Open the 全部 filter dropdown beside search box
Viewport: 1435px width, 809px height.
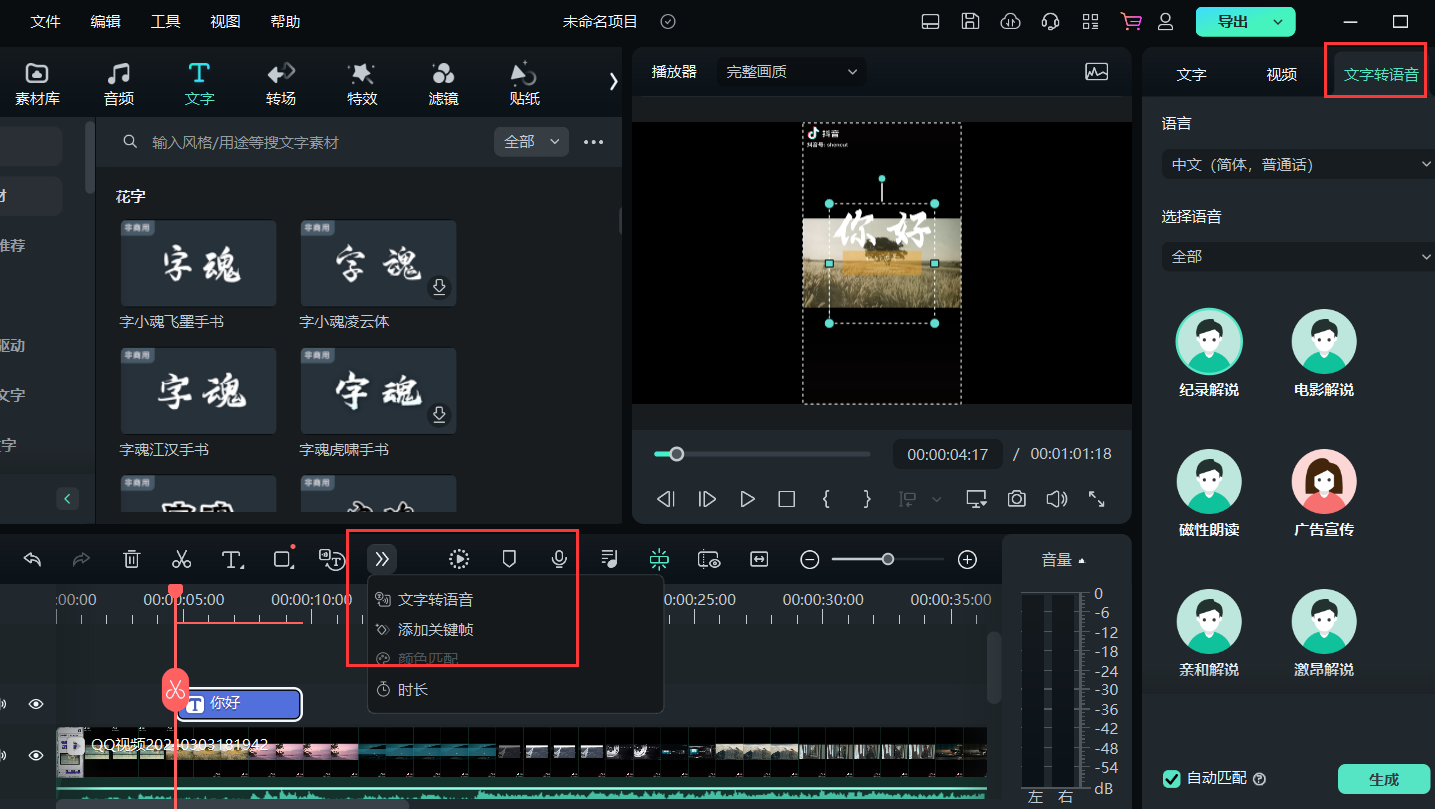coord(531,142)
